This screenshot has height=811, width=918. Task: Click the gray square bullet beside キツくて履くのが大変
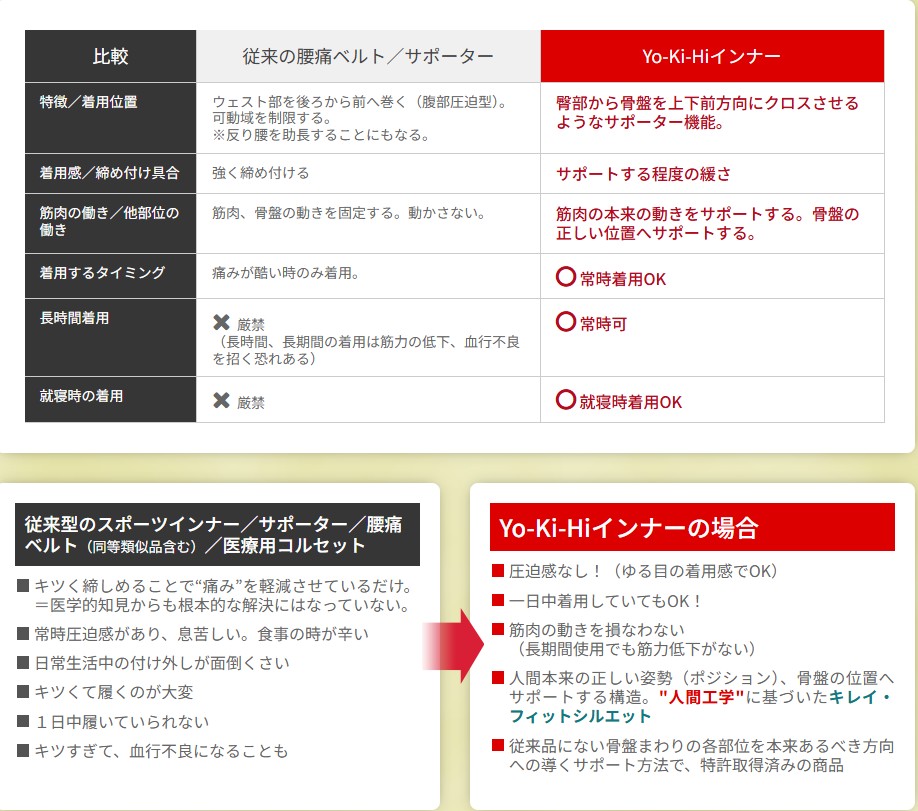23,691
